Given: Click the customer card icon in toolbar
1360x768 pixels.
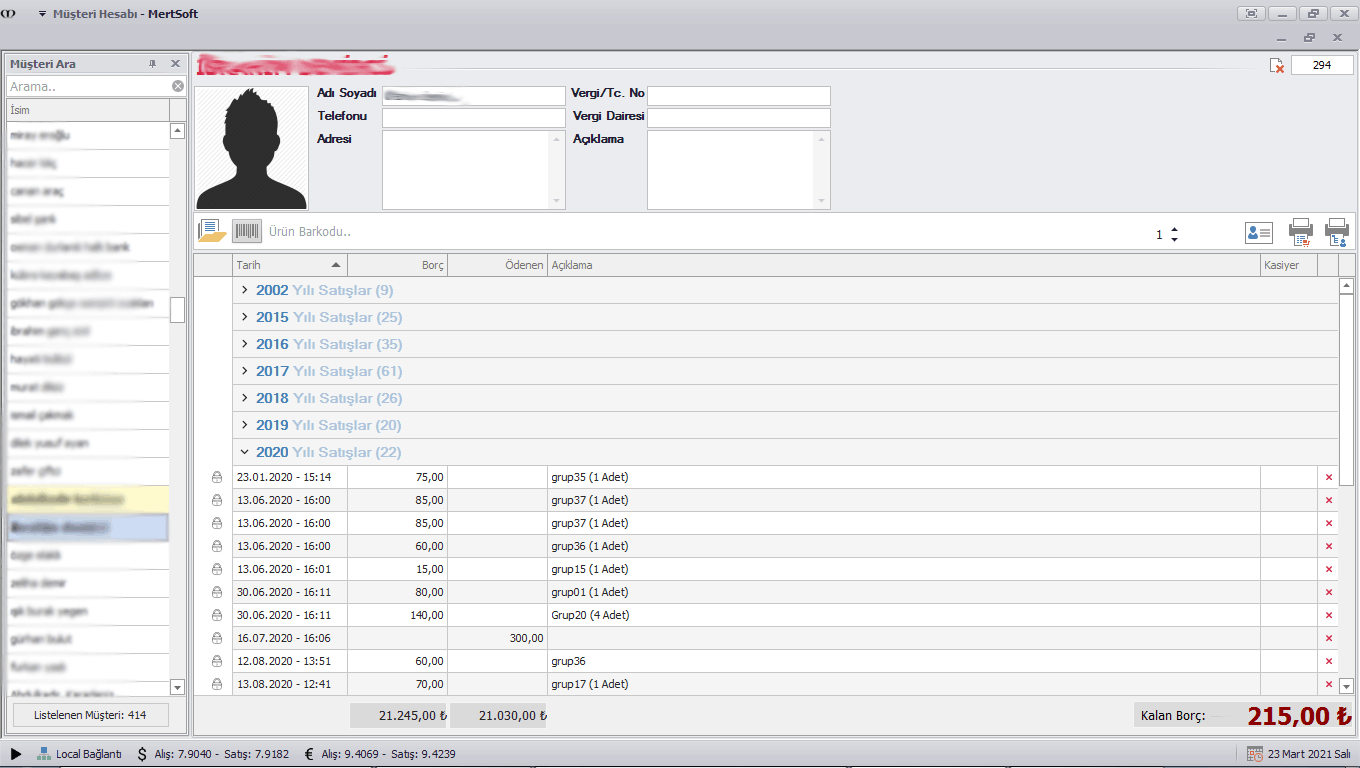Looking at the screenshot, I should coord(1258,233).
